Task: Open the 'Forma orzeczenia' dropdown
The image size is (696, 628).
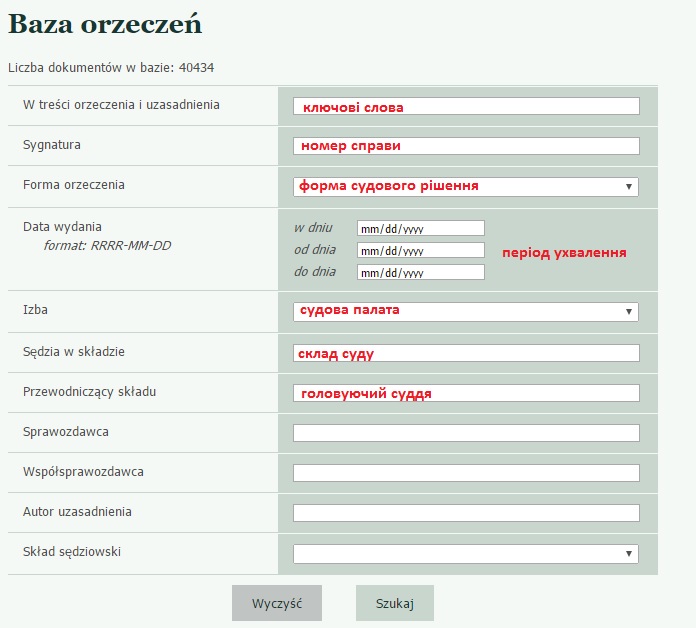Action: (x=466, y=186)
